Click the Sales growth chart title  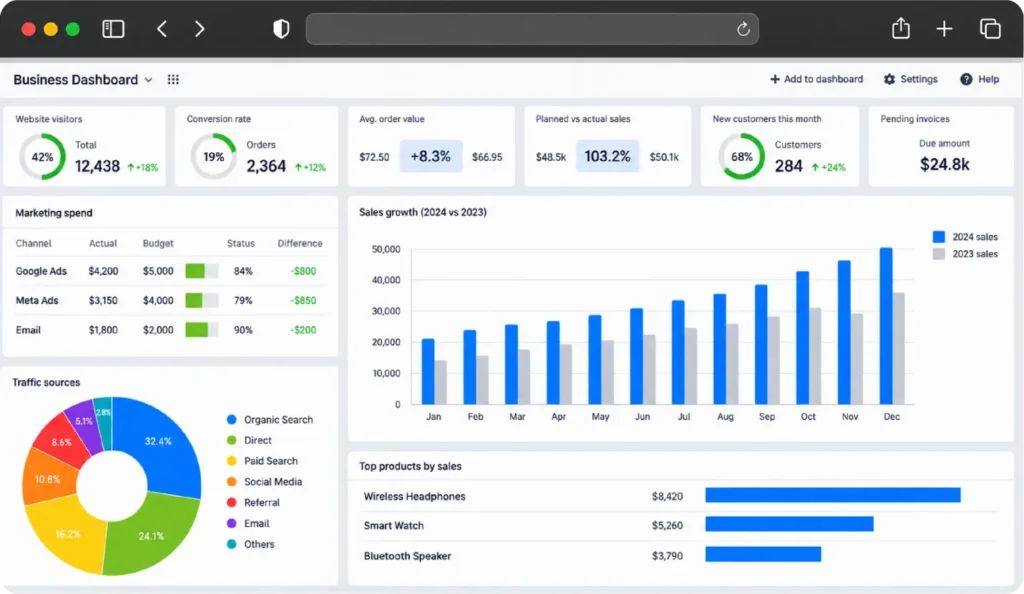(423, 212)
